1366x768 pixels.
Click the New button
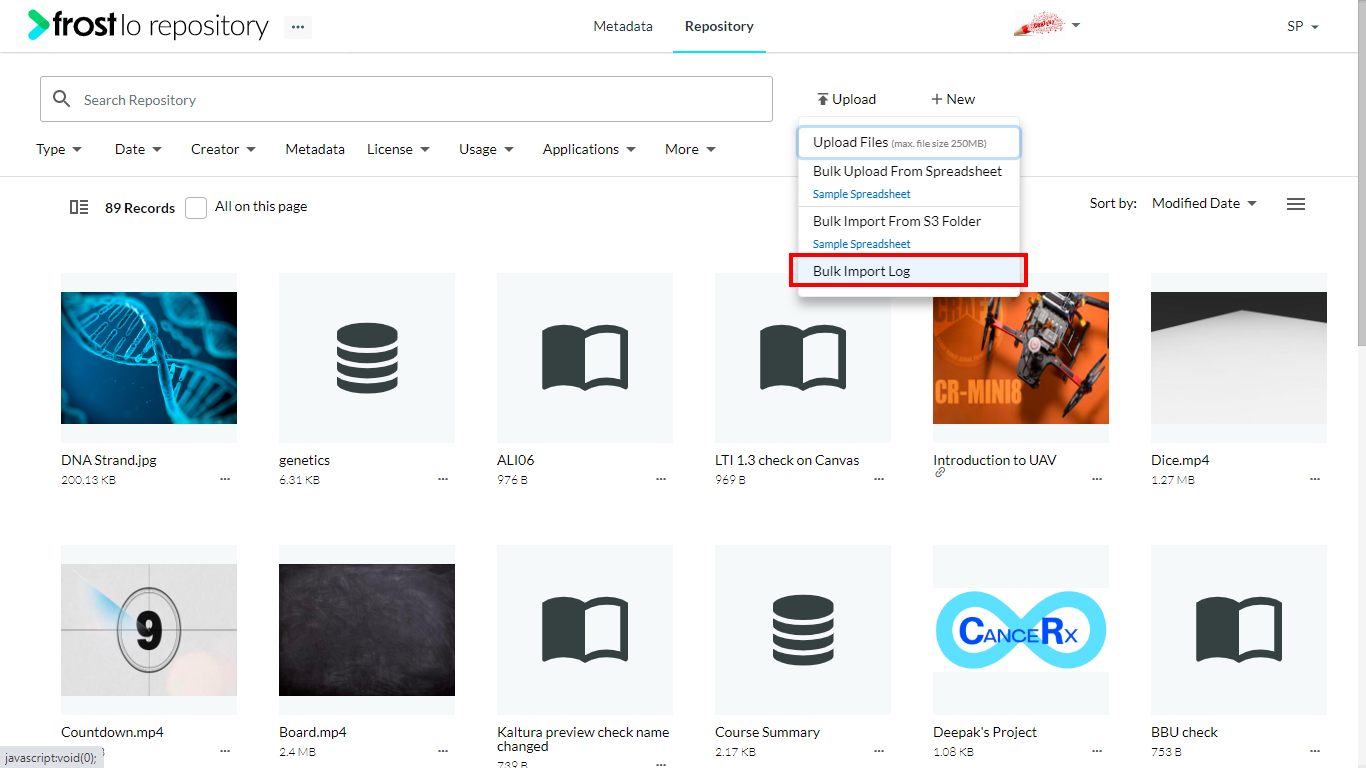[x=953, y=99]
